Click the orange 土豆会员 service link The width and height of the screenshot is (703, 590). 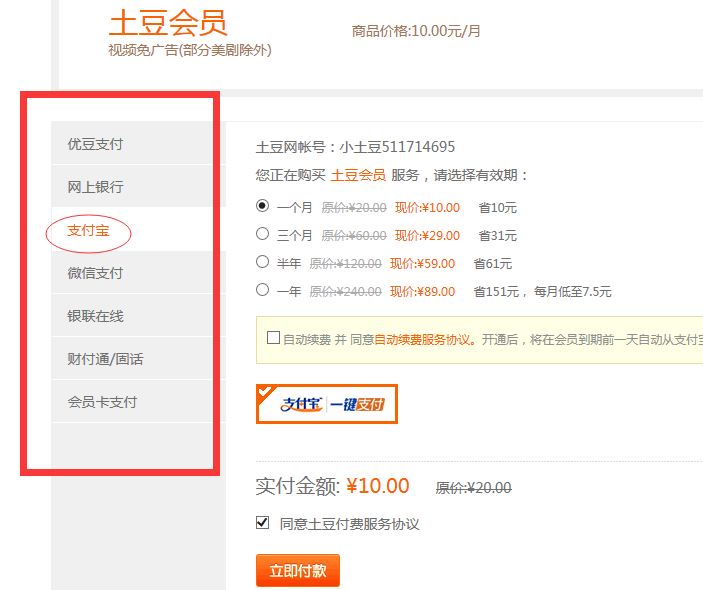click(358, 175)
